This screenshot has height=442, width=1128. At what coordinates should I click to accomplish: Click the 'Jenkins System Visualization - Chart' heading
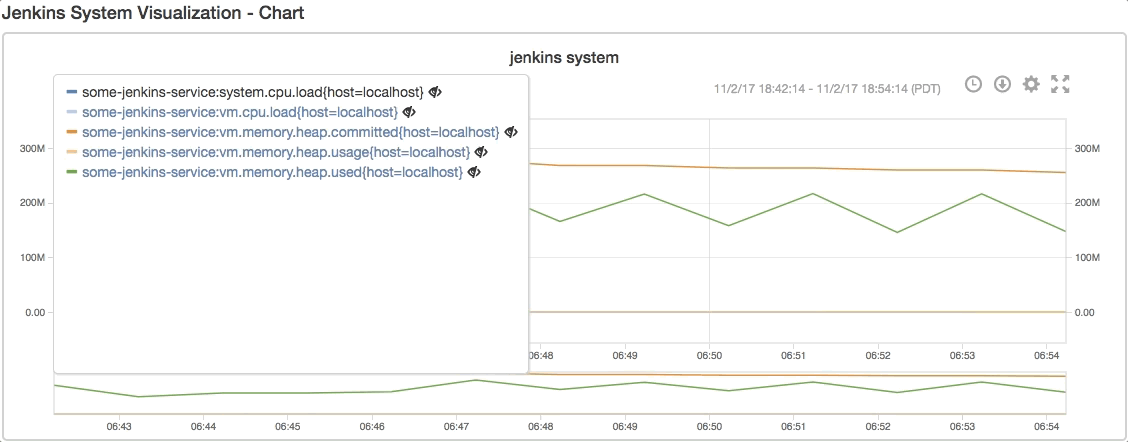tap(153, 13)
